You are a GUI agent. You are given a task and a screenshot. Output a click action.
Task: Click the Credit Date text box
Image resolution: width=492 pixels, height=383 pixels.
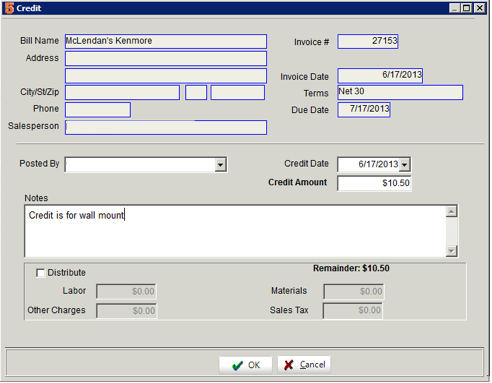coord(368,164)
